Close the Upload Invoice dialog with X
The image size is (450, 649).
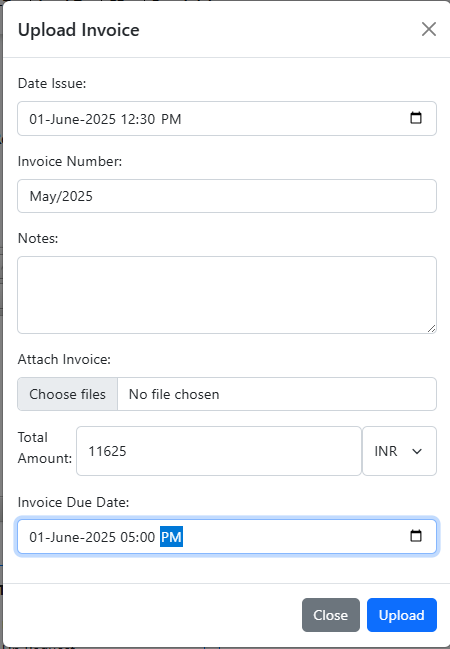(x=429, y=29)
